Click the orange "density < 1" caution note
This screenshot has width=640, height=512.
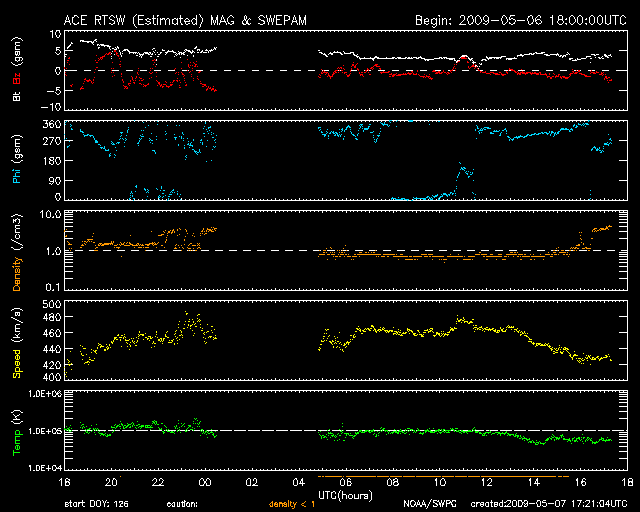pos(292,504)
